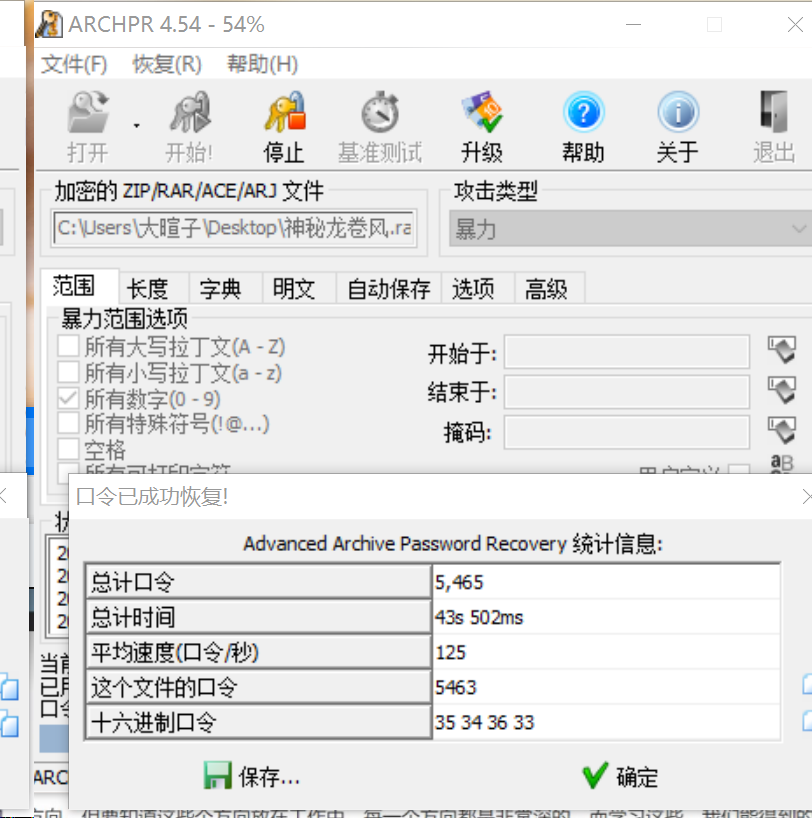
Task: Expand the attack type 暴力 dropdown
Action: tap(630, 228)
